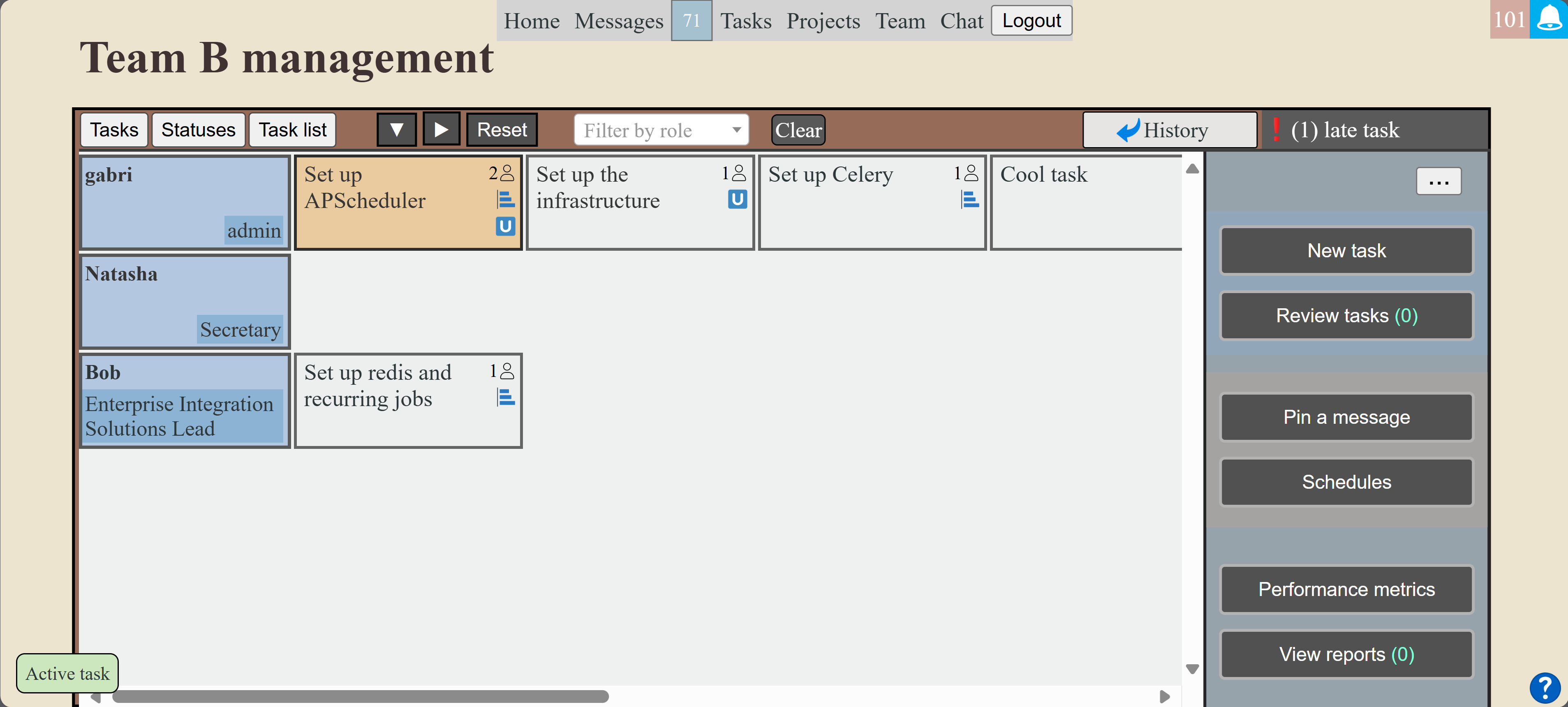Image resolution: width=1568 pixels, height=707 pixels.
Task: Click the New task button
Action: tap(1346, 251)
